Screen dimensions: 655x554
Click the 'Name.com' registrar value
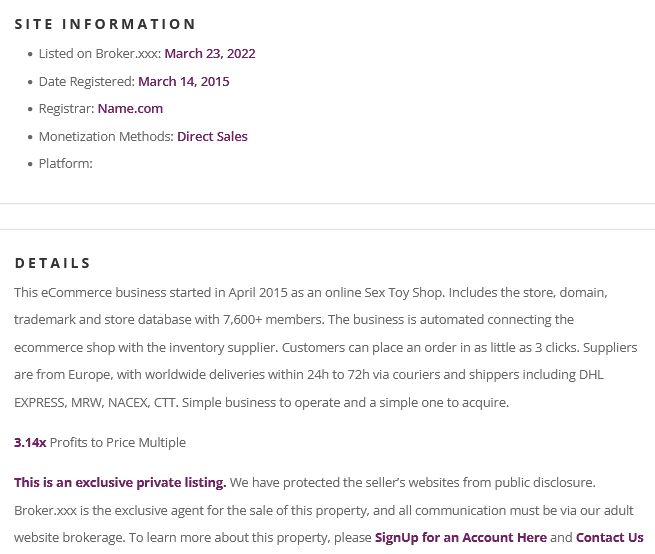(x=130, y=109)
